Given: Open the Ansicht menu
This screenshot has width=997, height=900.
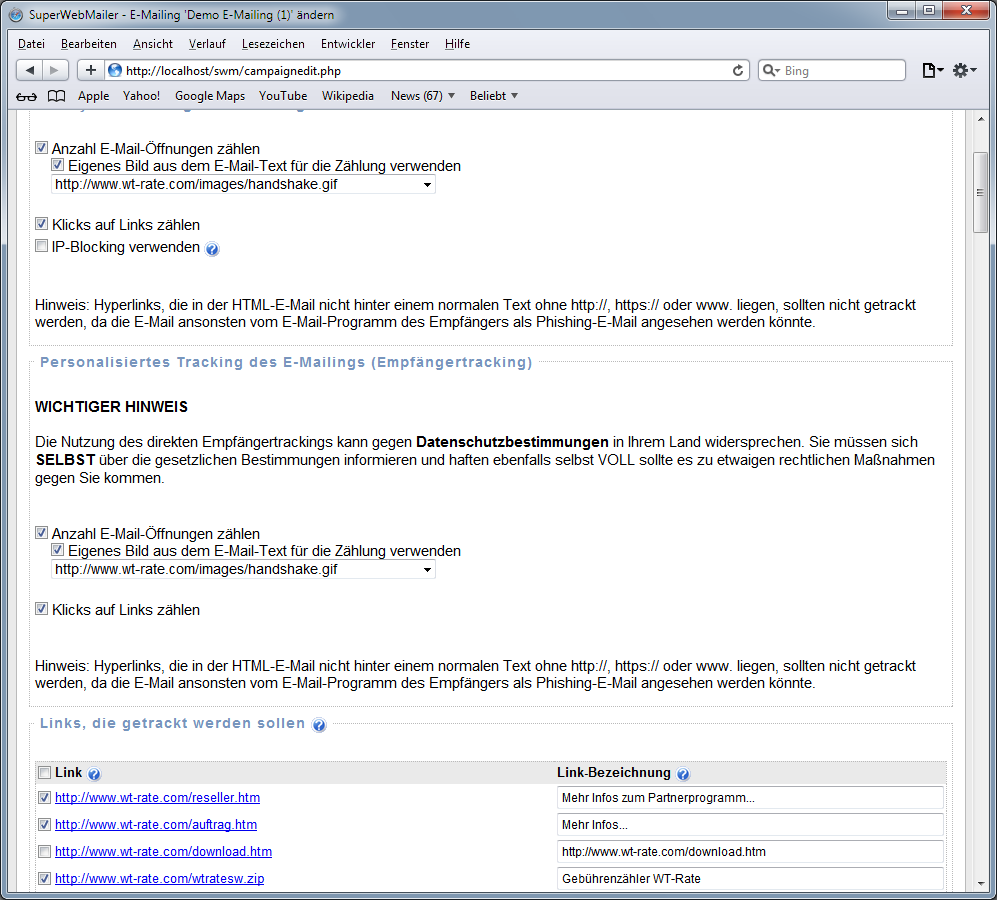Looking at the screenshot, I should click(x=153, y=44).
